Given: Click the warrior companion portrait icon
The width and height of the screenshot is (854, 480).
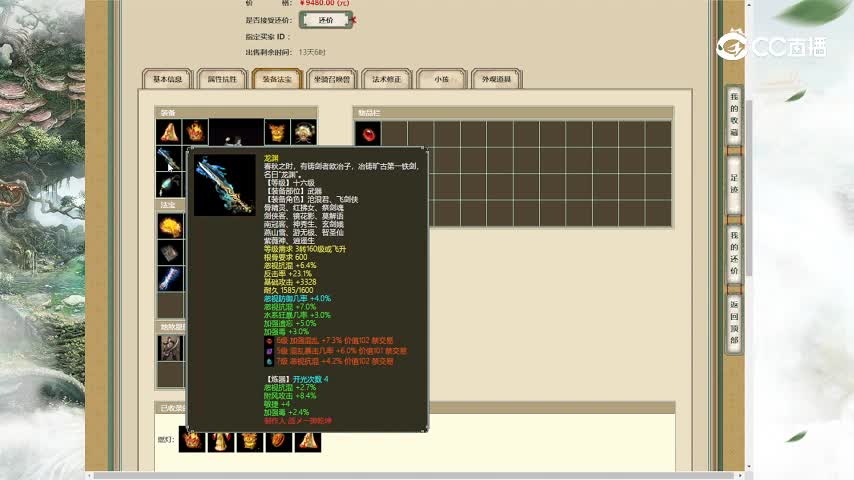Looking at the screenshot, I should pos(170,348).
